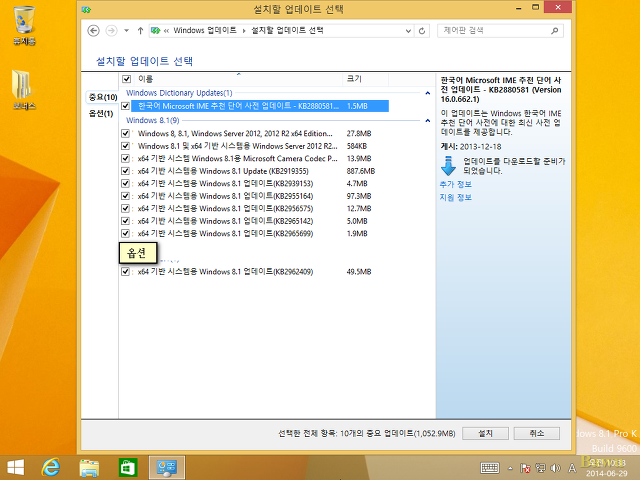The width and height of the screenshot is (640, 480).
Task: Click the volume speaker tray icon
Action: click(x=555, y=468)
